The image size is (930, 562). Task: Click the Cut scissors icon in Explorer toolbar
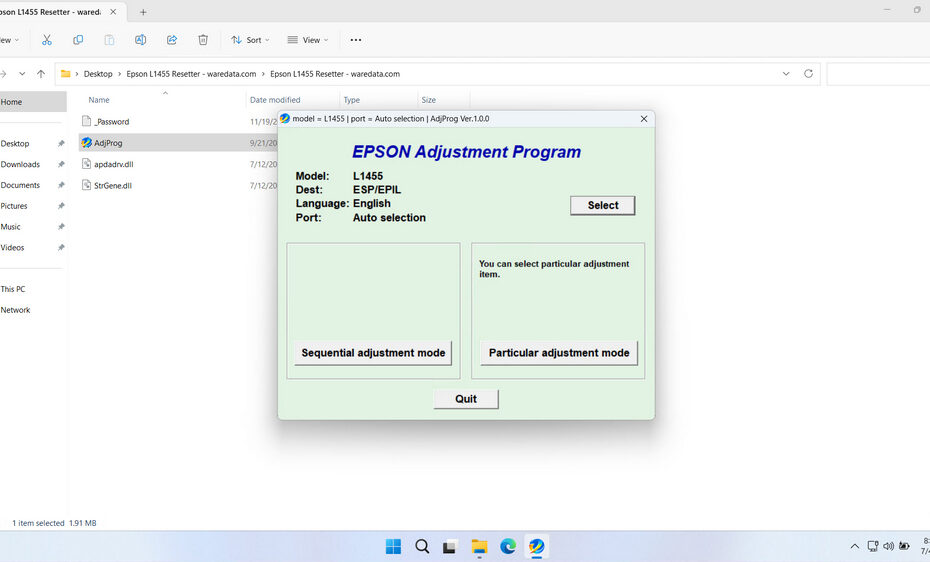click(47, 40)
